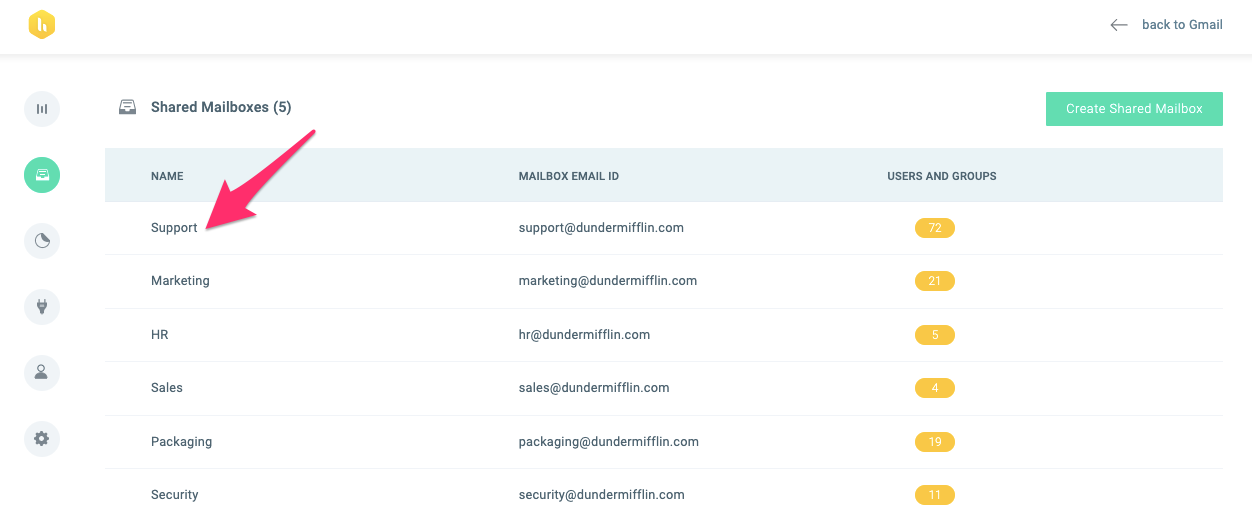Open the Security mailbox name
Screen dimensions: 1252x521
click(x=175, y=495)
